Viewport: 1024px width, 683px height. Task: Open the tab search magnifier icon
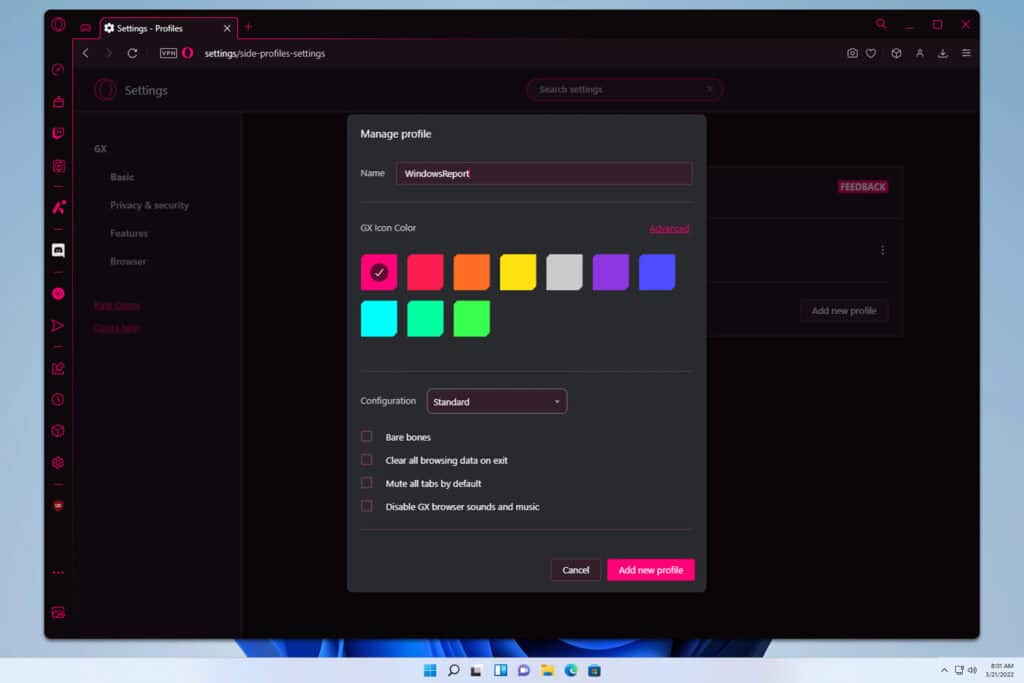[x=882, y=24]
